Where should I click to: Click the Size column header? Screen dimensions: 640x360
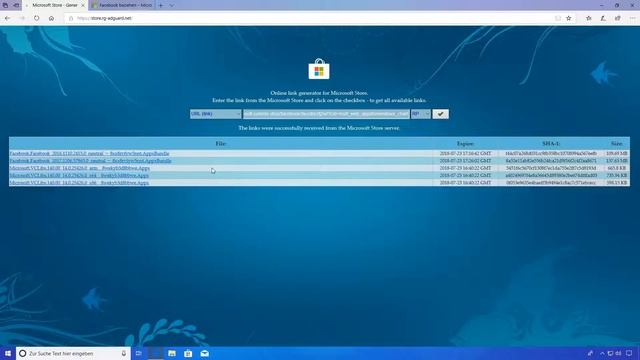tap(616, 144)
